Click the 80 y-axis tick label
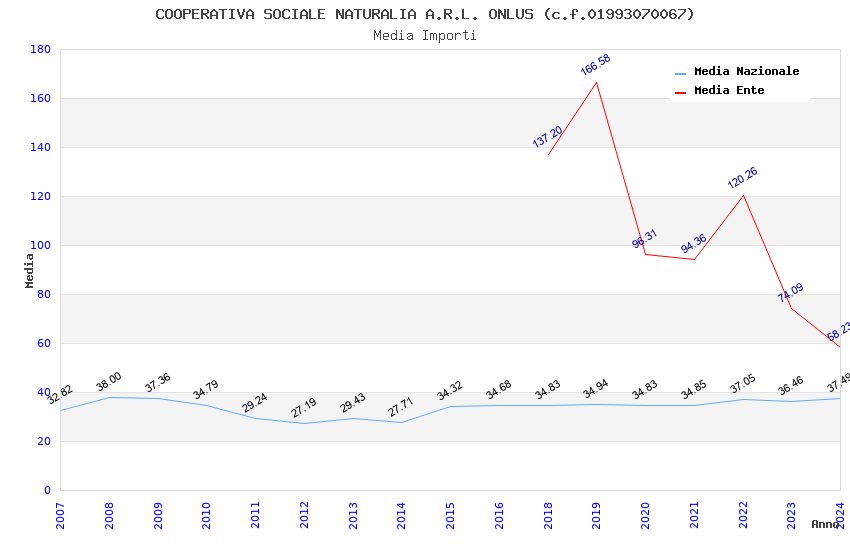 pos(43,294)
